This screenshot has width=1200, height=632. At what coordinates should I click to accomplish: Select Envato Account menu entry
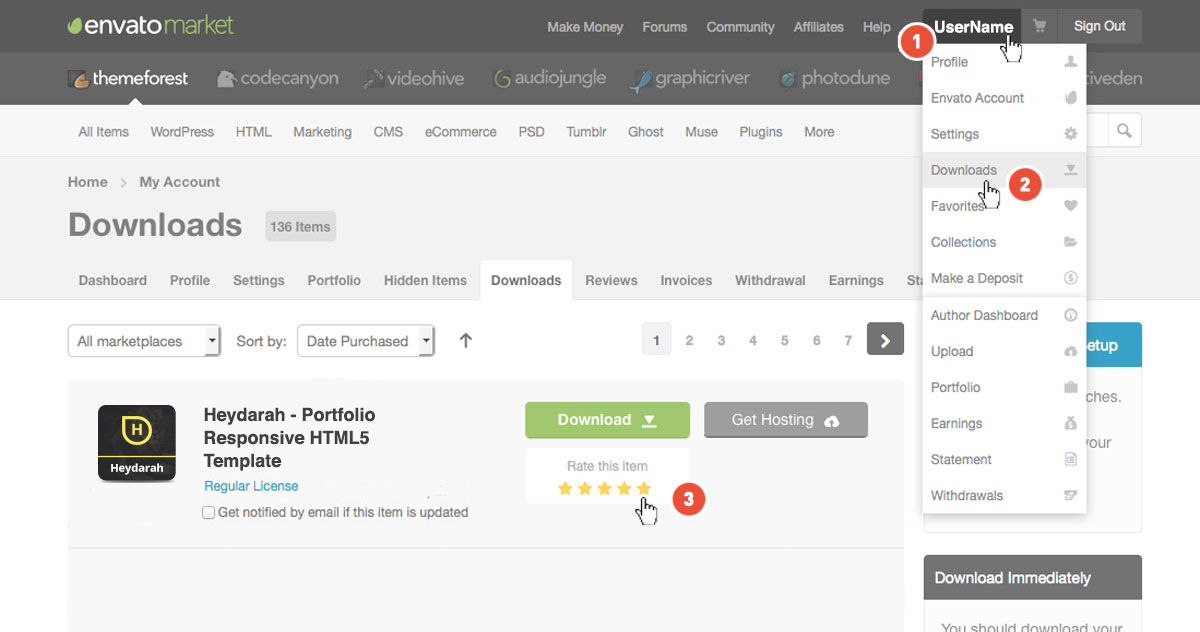click(x=1004, y=98)
